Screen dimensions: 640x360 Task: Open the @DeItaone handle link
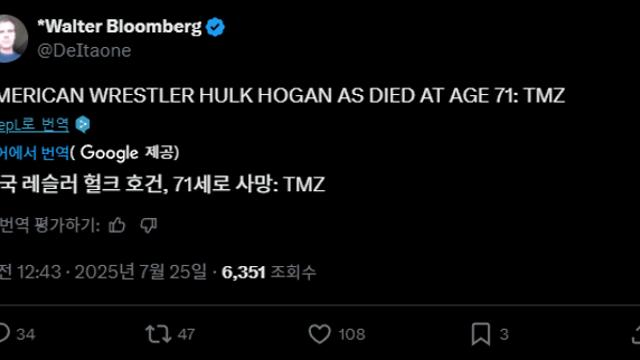[x=84, y=51]
